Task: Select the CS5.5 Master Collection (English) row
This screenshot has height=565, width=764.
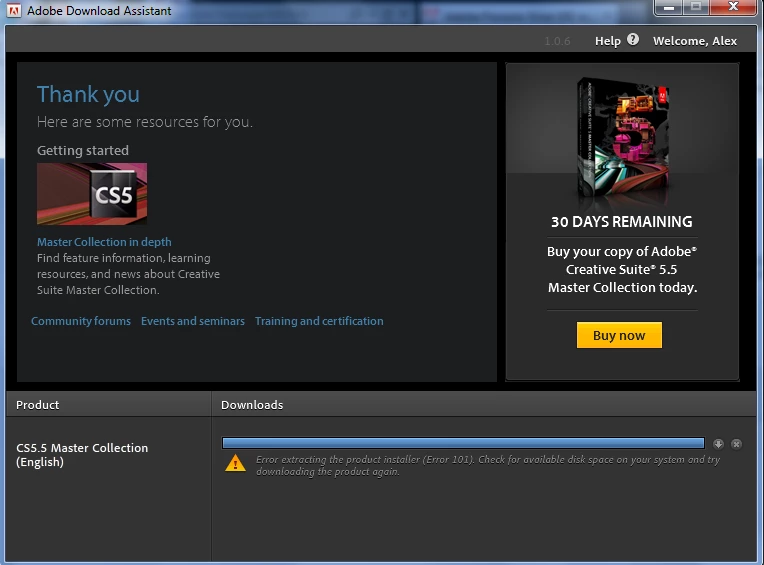Action: [x=82, y=455]
